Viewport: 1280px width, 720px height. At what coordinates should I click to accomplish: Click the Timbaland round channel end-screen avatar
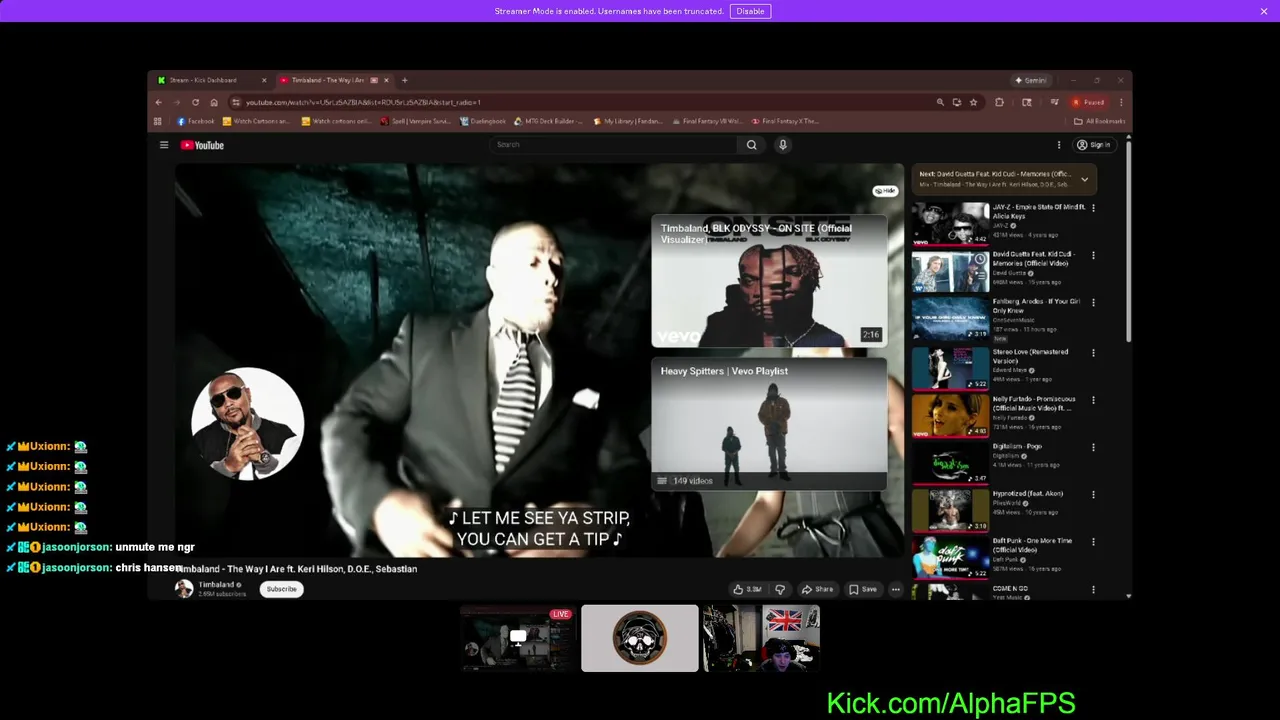coord(247,424)
